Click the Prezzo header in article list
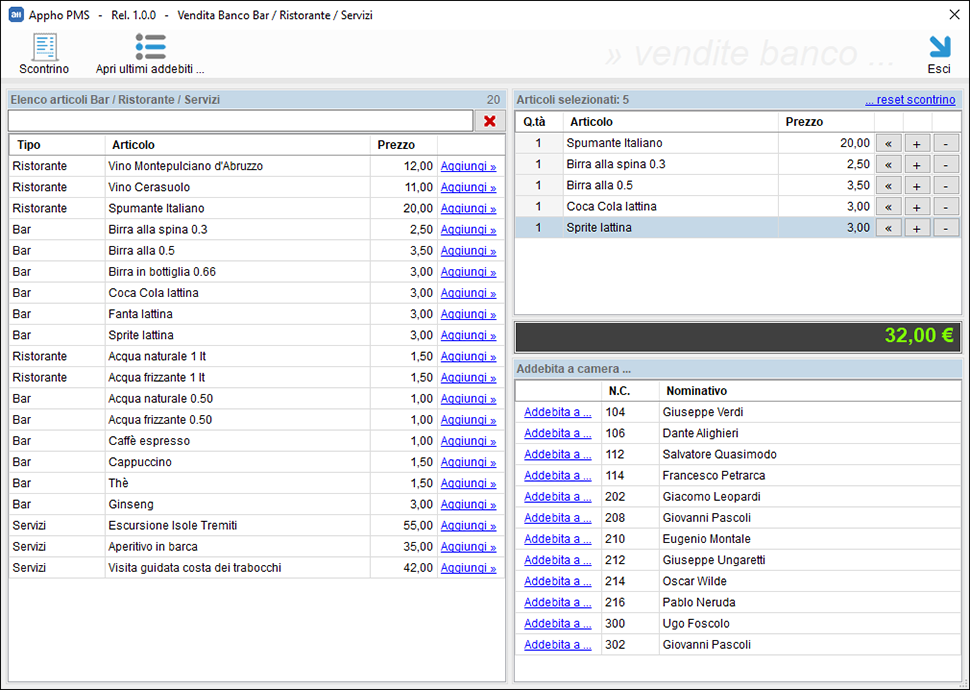970x690 pixels. pyautogui.click(x=404, y=145)
